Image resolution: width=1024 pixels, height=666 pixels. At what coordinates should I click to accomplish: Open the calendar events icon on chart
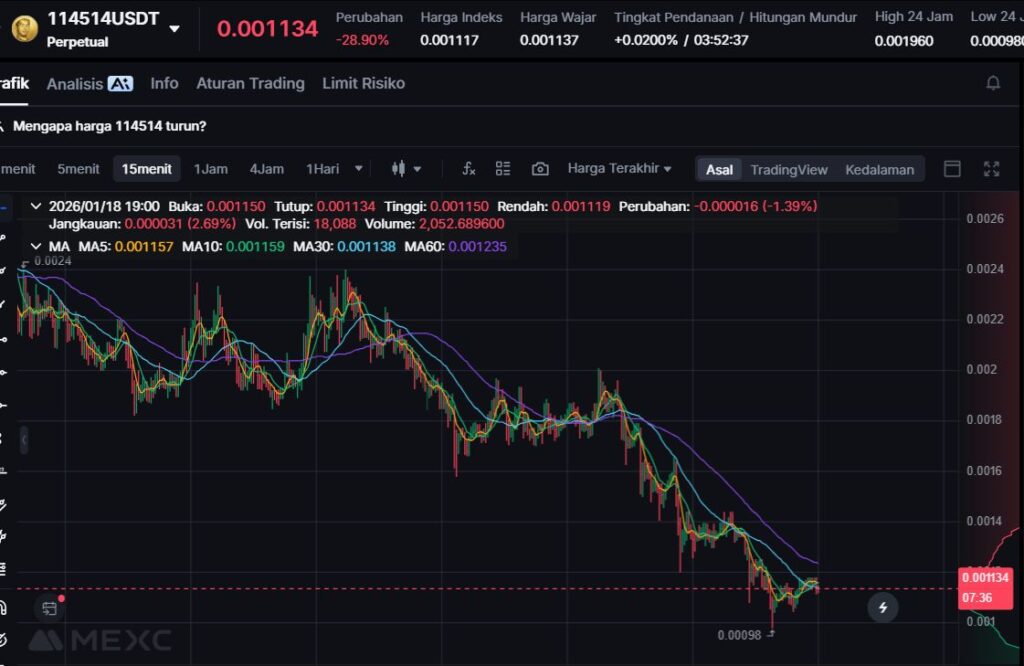click(50, 607)
